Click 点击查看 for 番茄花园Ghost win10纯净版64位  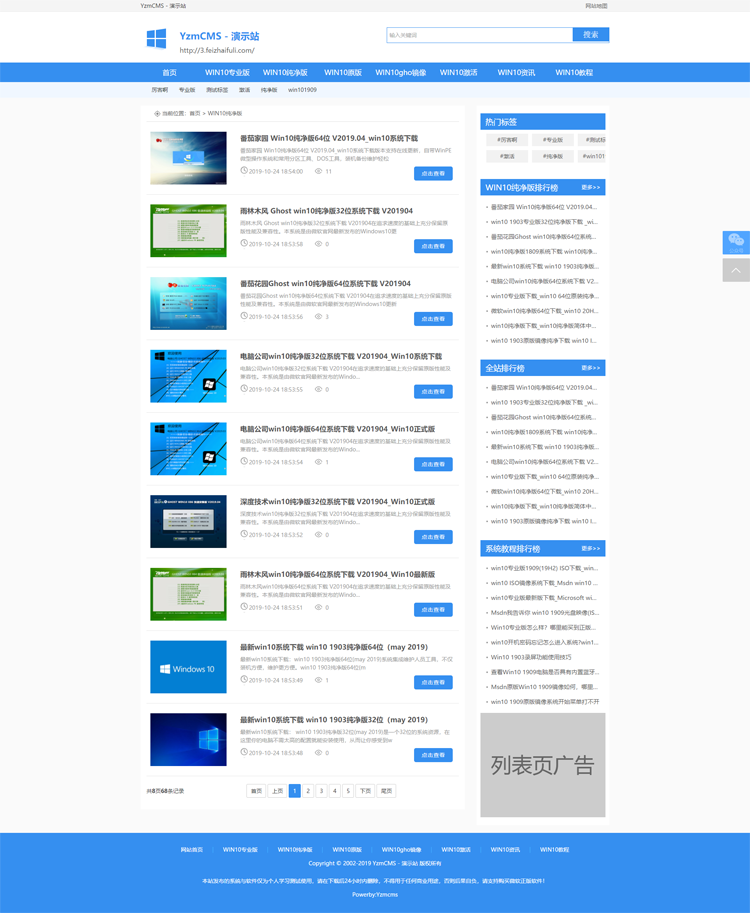[433, 319]
